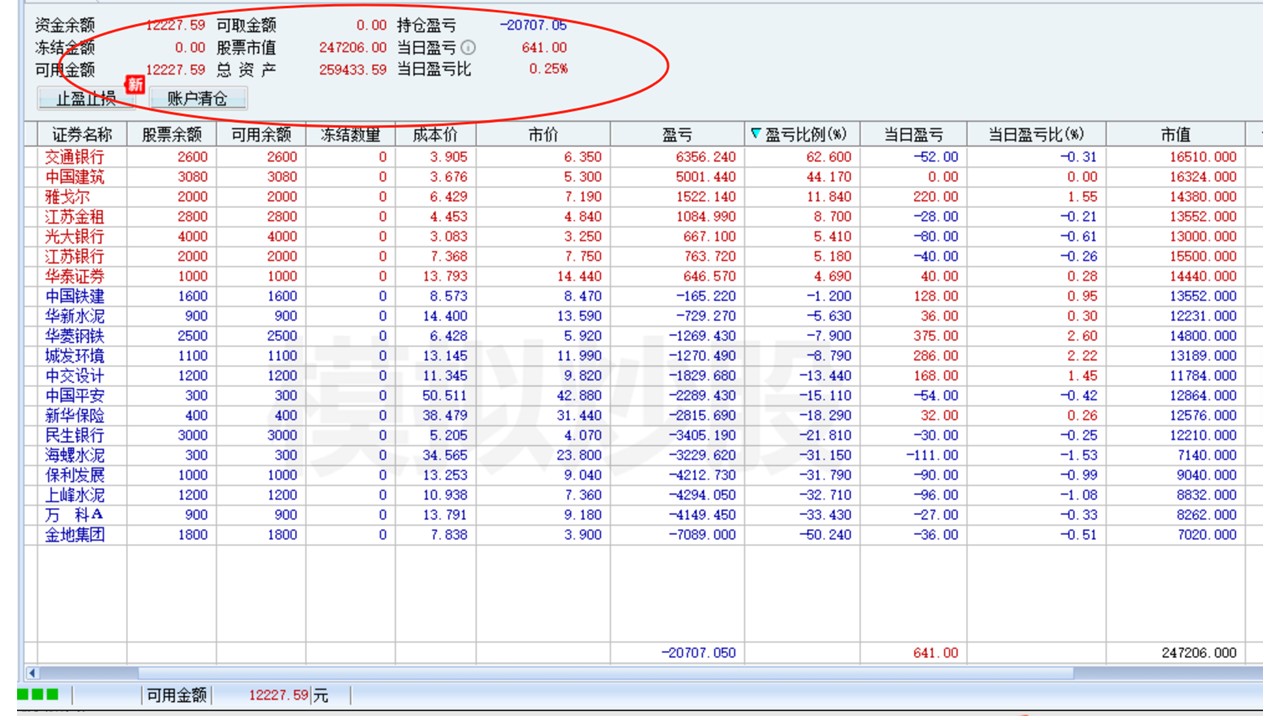
Task: Click the info icon beside 当日盈亏
Action: click(468, 47)
